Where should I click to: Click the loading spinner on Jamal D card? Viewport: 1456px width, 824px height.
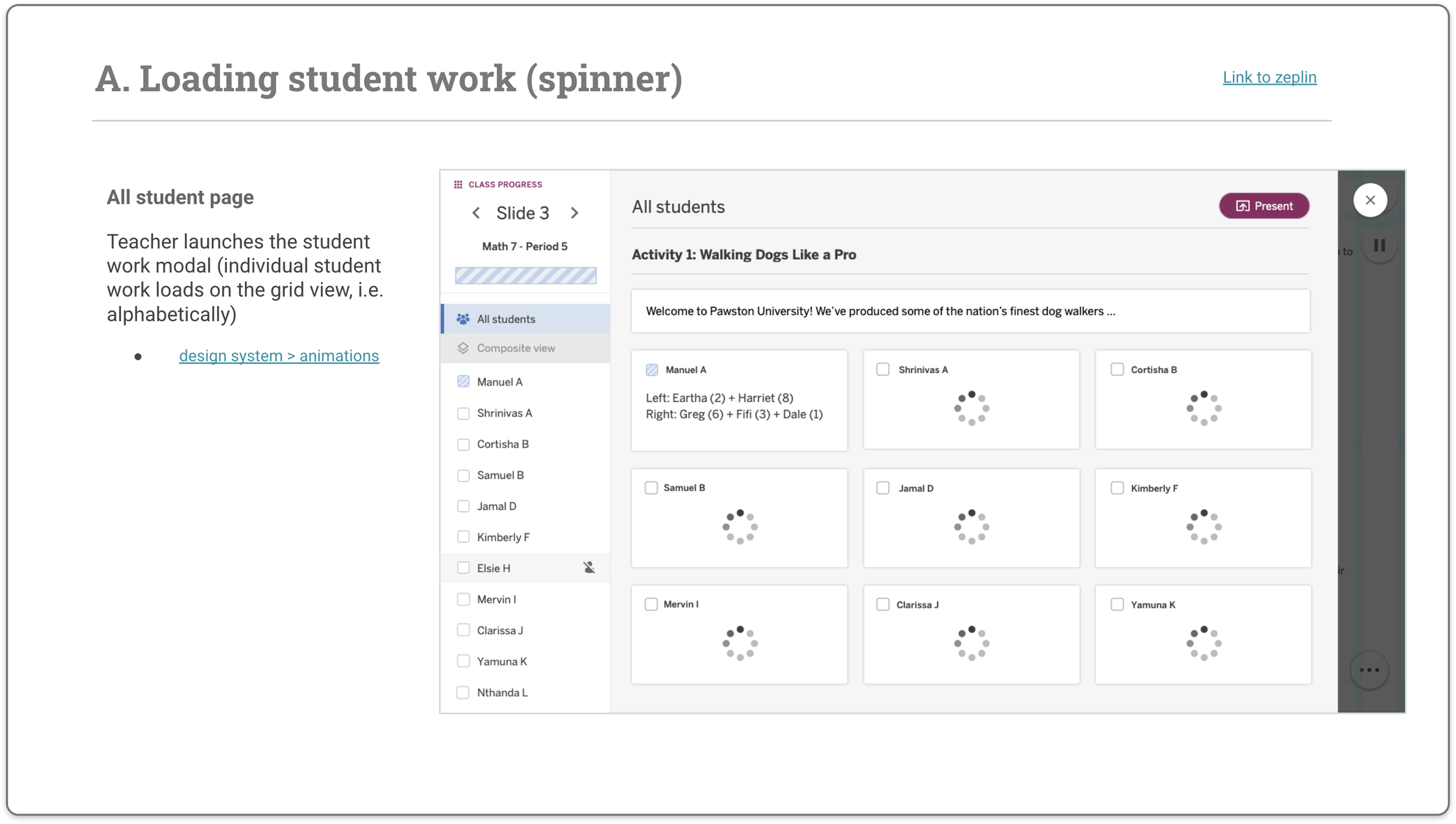click(971, 527)
